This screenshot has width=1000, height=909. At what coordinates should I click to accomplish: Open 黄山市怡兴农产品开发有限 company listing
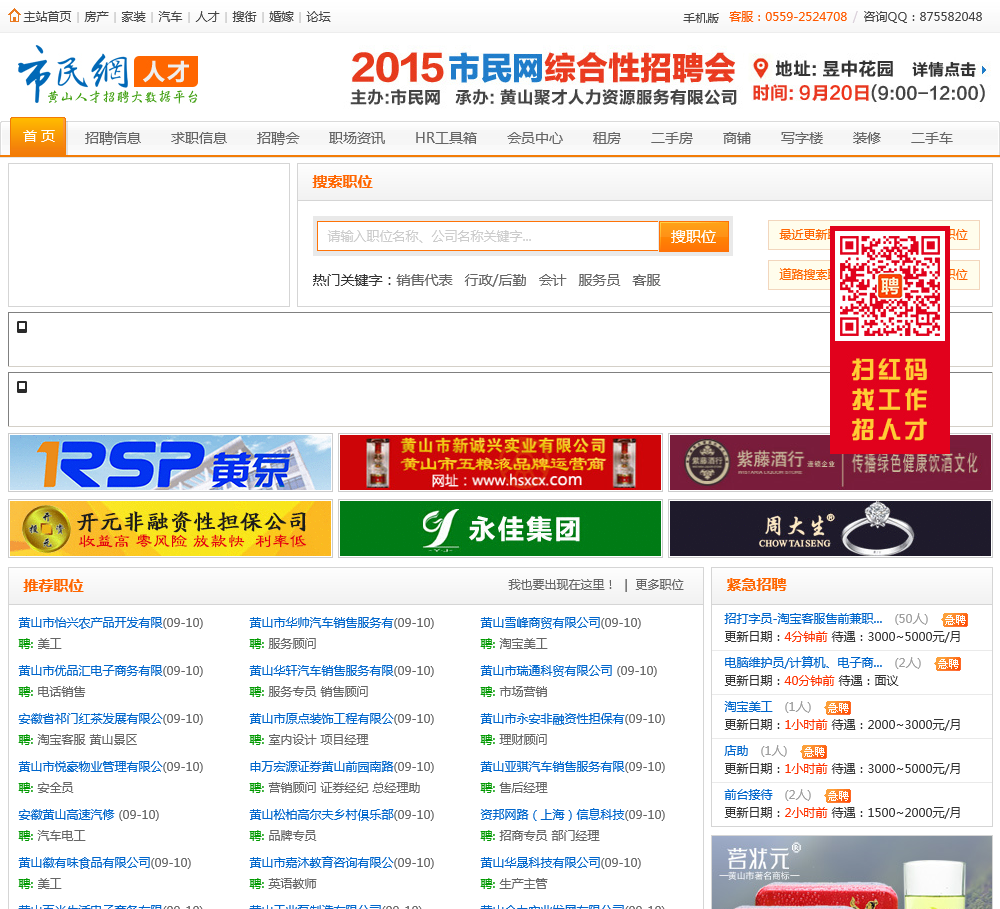click(91, 623)
